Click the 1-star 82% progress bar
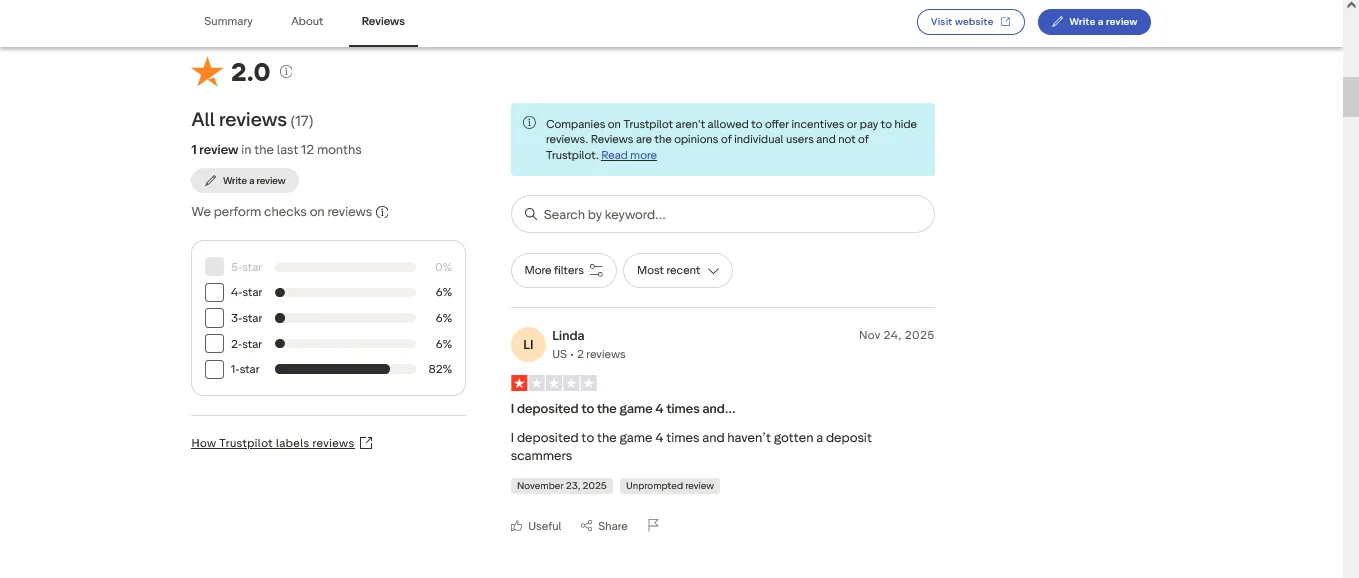1359x578 pixels. click(345, 369)
